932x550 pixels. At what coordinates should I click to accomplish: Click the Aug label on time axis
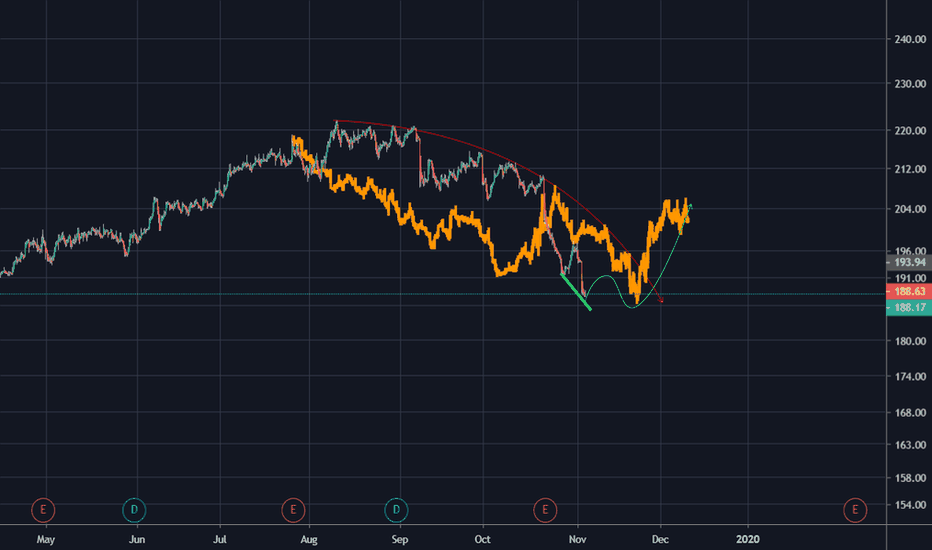tap(309, 539)
